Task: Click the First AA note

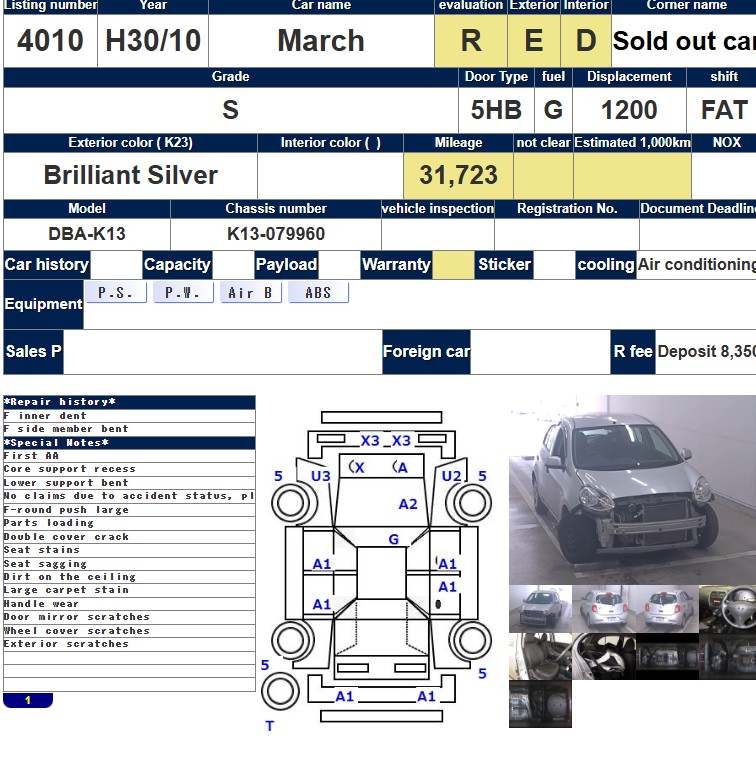Action: tap(129, 456)
